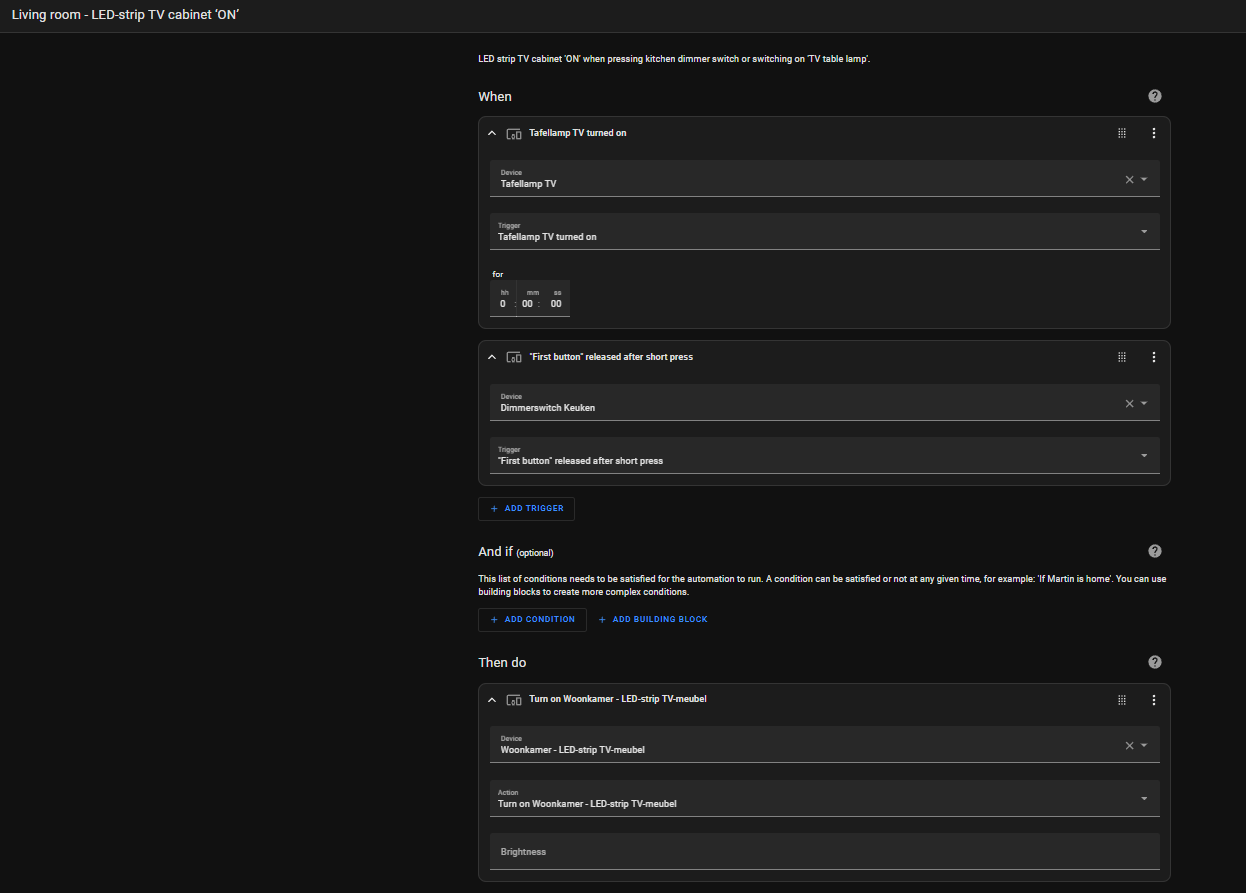The width and height of the screenshot is (1246, 893).
Task: Open help for the Then do section
Action: (x=1155, y=662)
